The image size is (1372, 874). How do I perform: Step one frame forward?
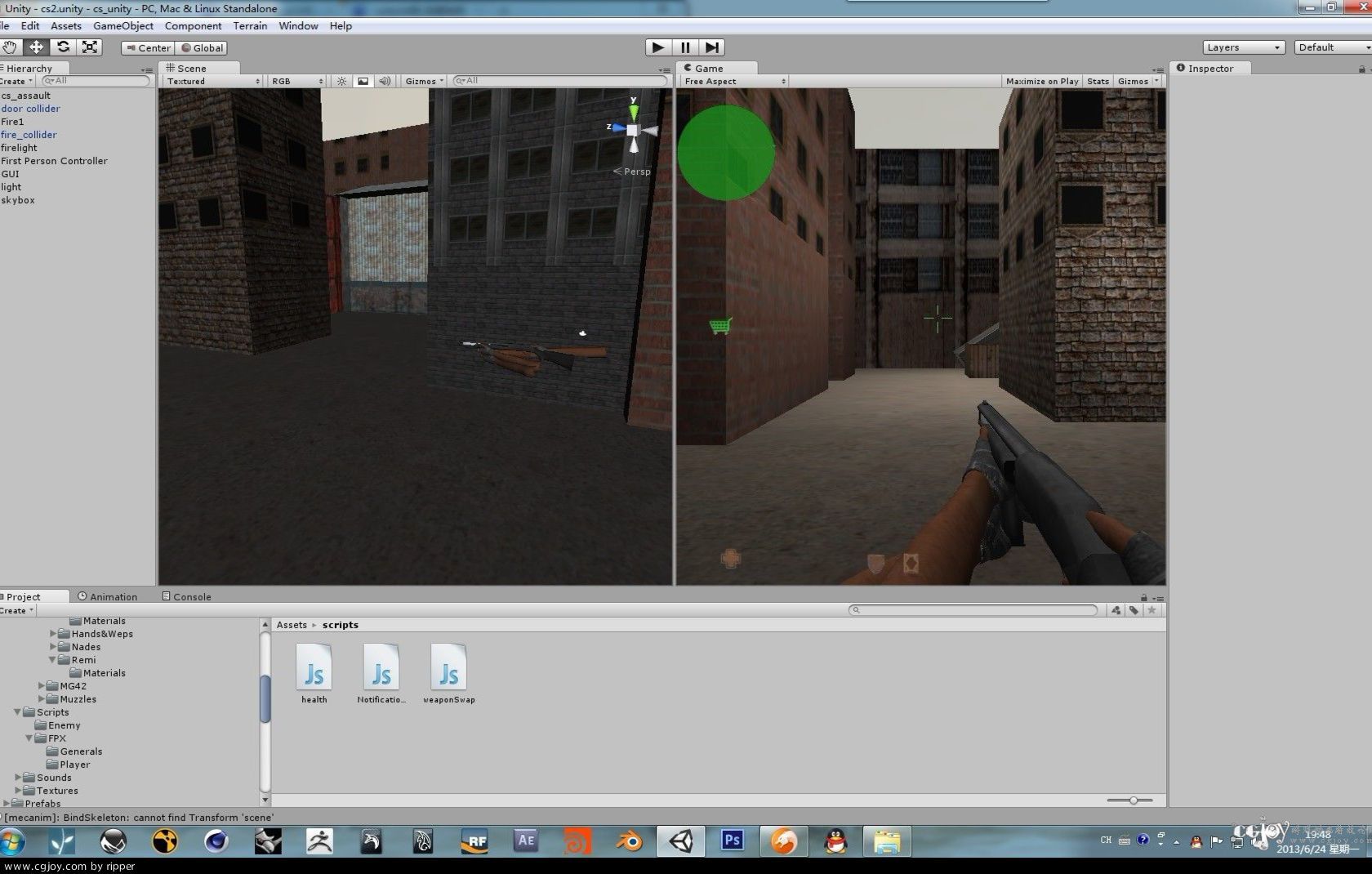pyautogui.click(x=712, y=47)
